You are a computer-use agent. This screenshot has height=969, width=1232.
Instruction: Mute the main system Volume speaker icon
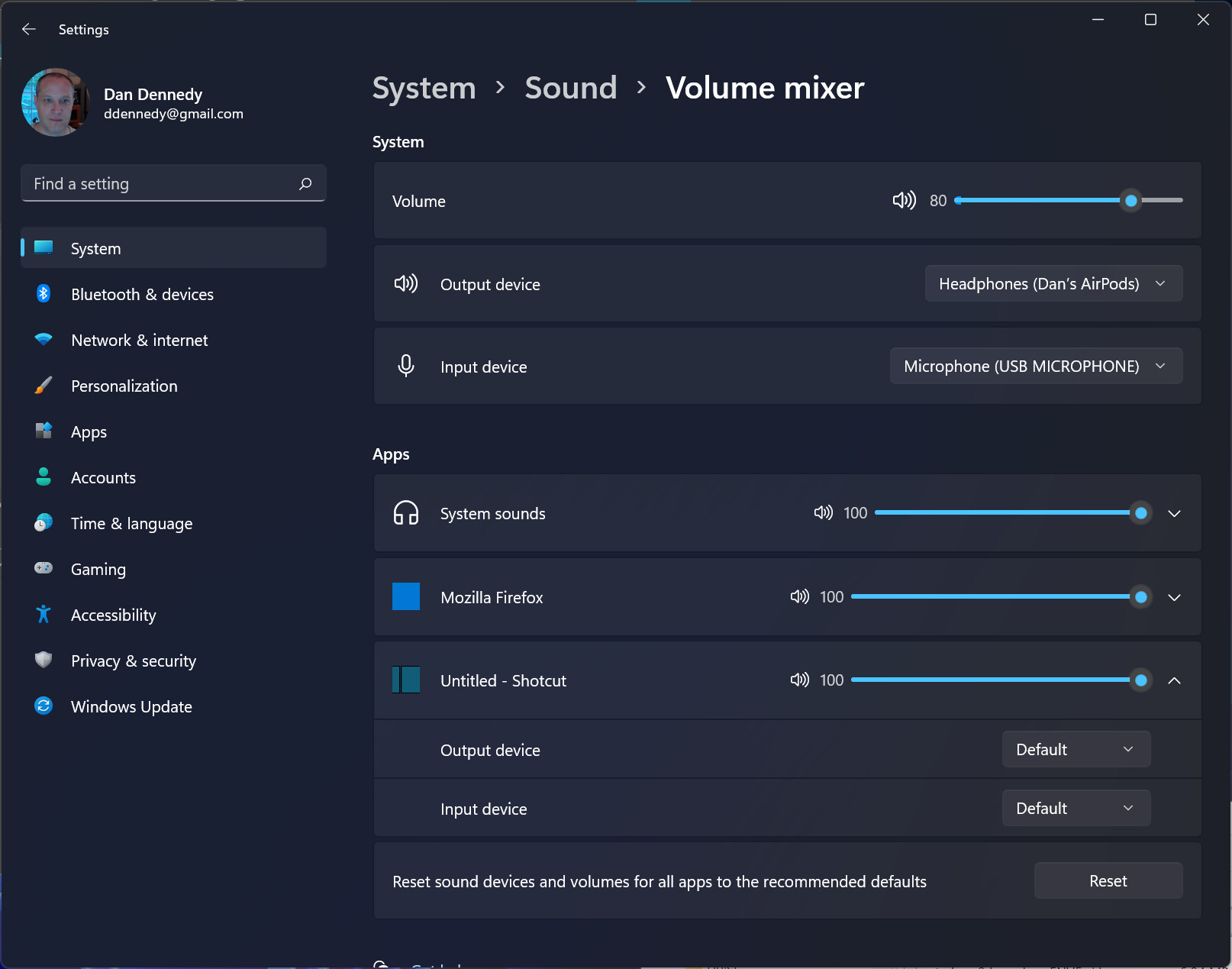click(904, 200)
